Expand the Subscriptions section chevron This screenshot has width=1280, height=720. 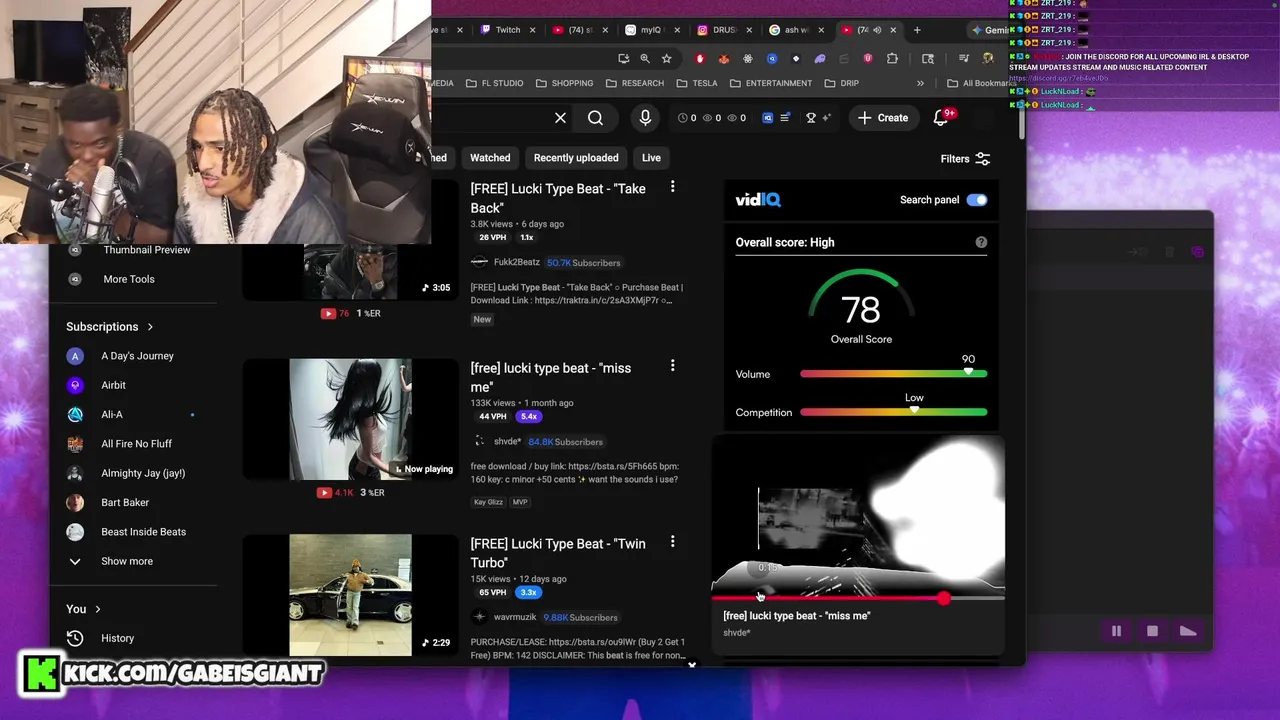pos(150,327)
